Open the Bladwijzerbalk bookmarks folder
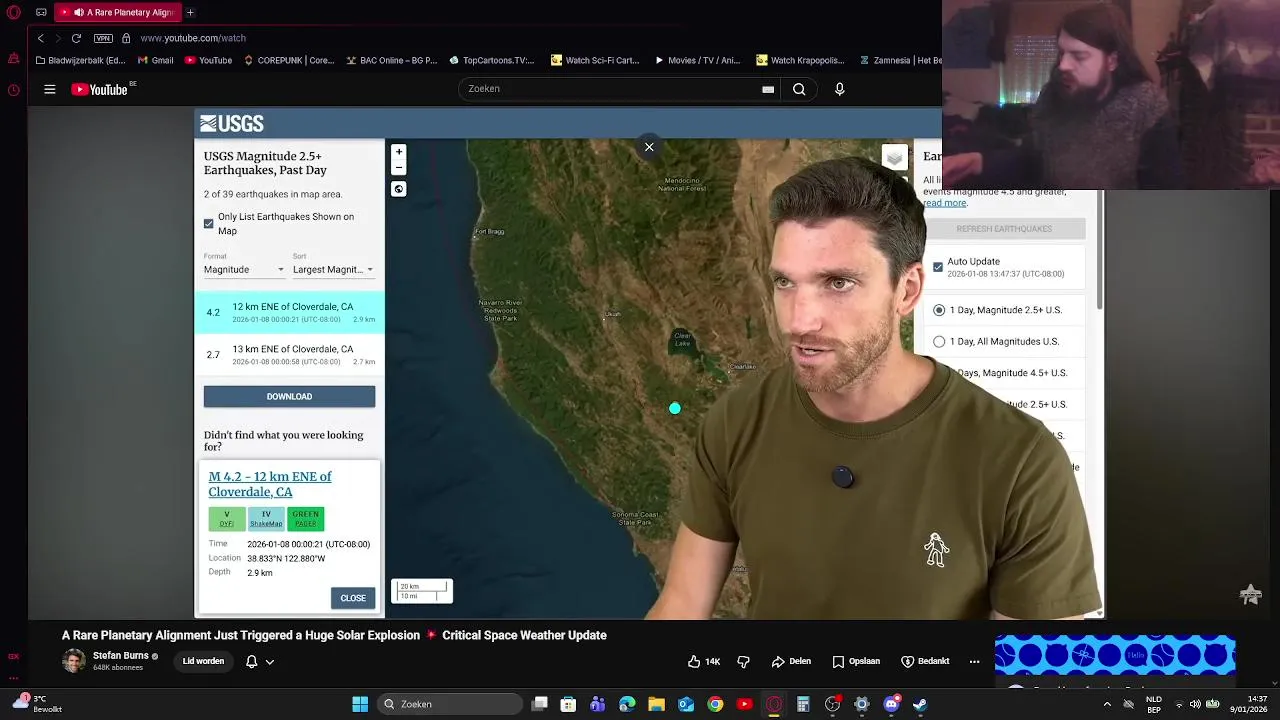1280x720 pixels. tap(80, 60)
